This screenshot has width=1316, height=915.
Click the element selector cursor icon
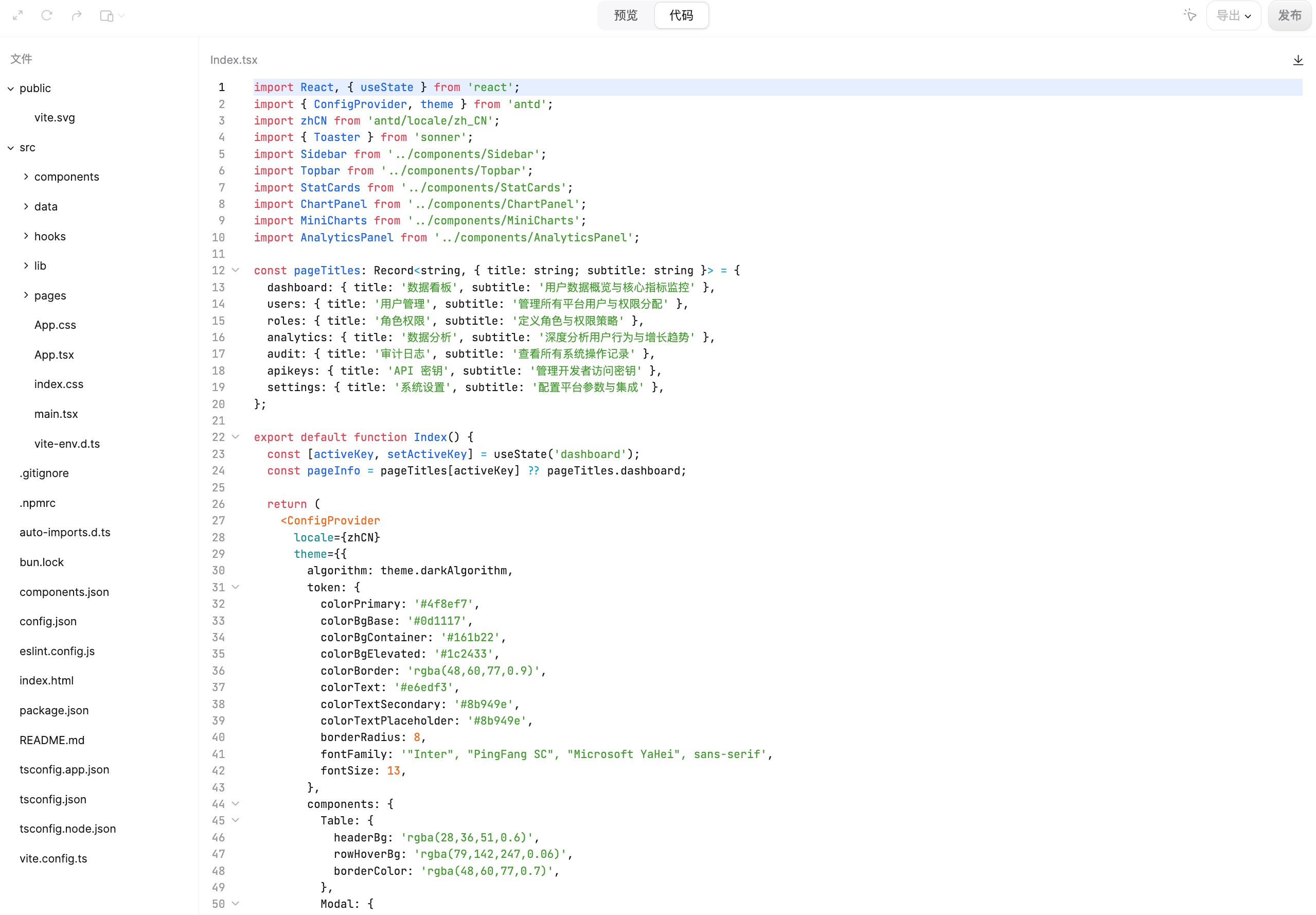point(1190,15)
